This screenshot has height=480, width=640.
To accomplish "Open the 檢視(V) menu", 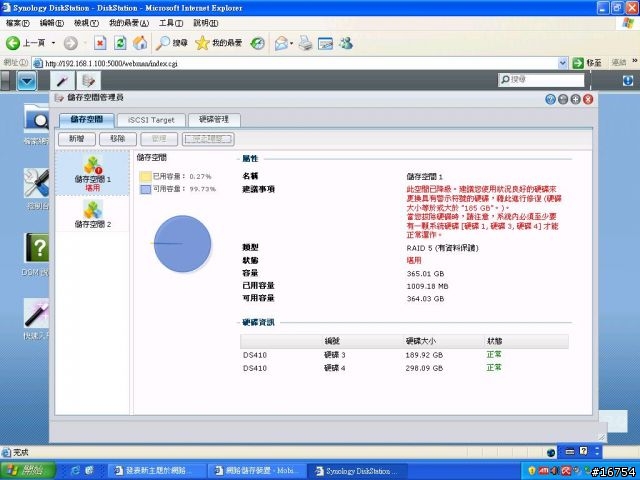I will (x=86, y=23).
